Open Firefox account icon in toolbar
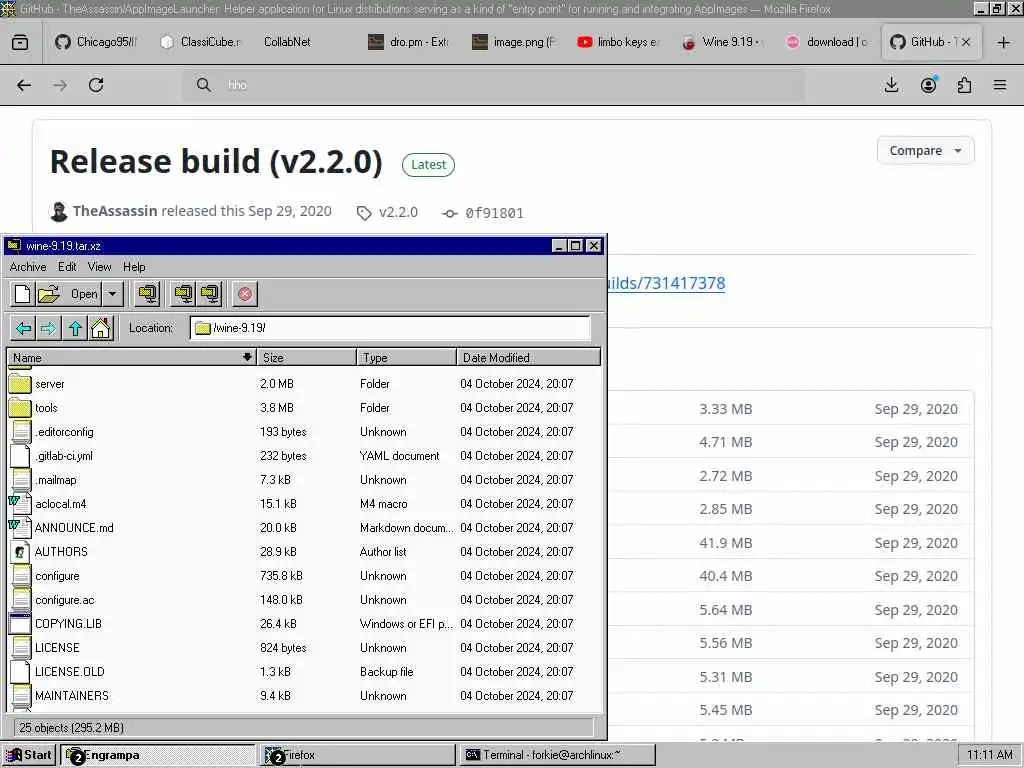The height and width of the screenshot is (768, 1024). (x=928, y=85)
